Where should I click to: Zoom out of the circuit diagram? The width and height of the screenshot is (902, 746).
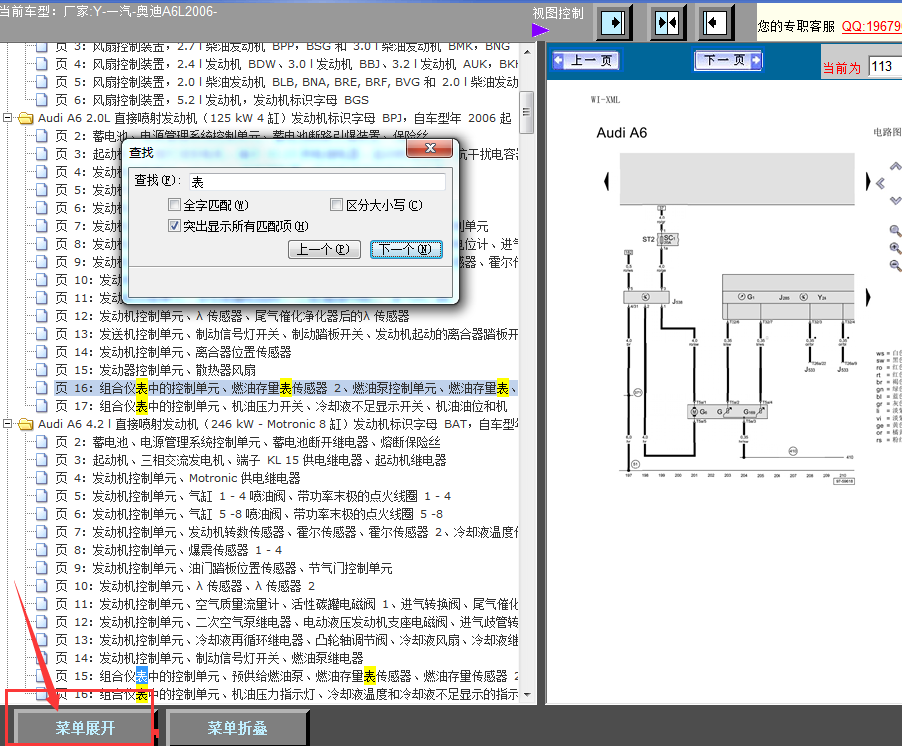pyautogui.click(x=895, y=265)
